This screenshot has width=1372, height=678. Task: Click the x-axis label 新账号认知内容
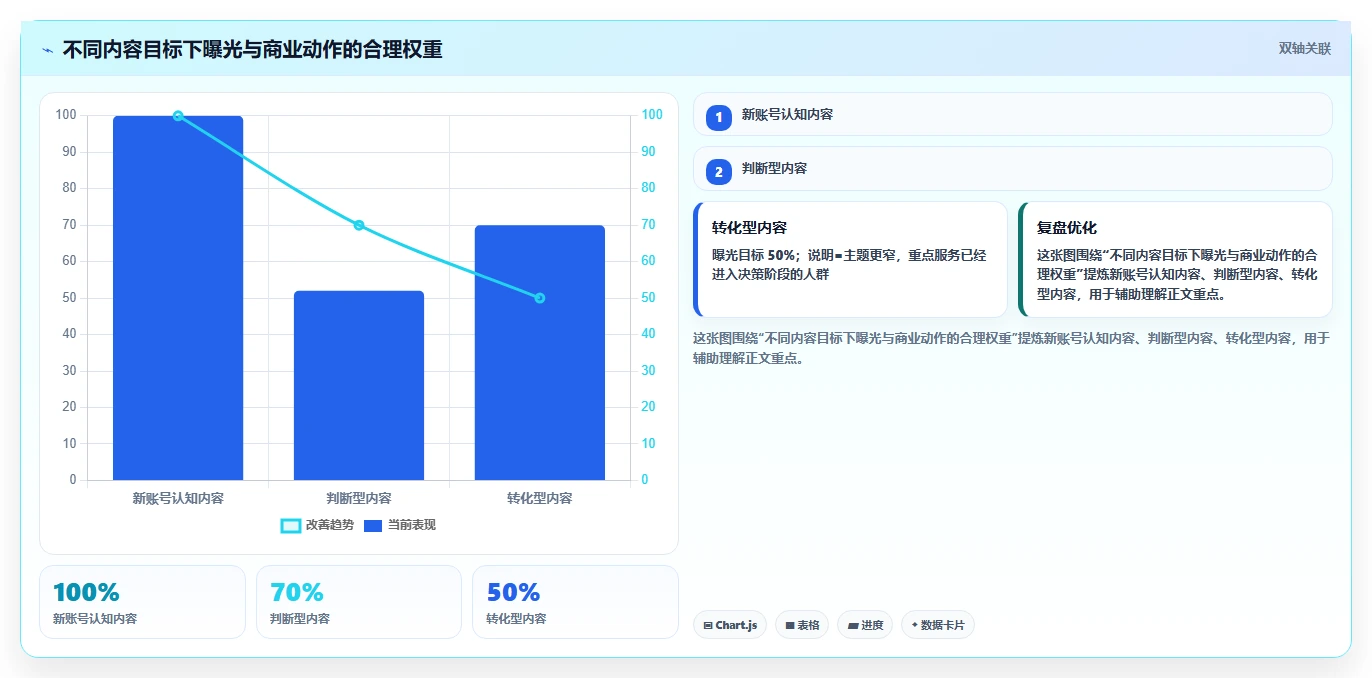[178, 498]
